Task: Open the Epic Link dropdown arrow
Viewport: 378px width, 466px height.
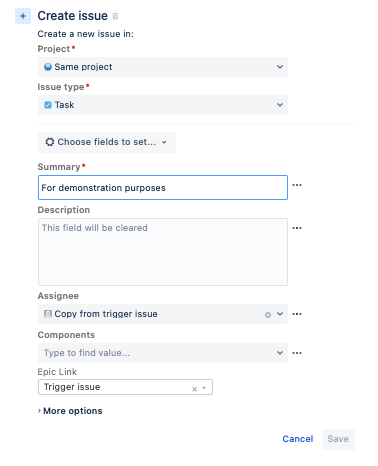Action: (204, 388)
